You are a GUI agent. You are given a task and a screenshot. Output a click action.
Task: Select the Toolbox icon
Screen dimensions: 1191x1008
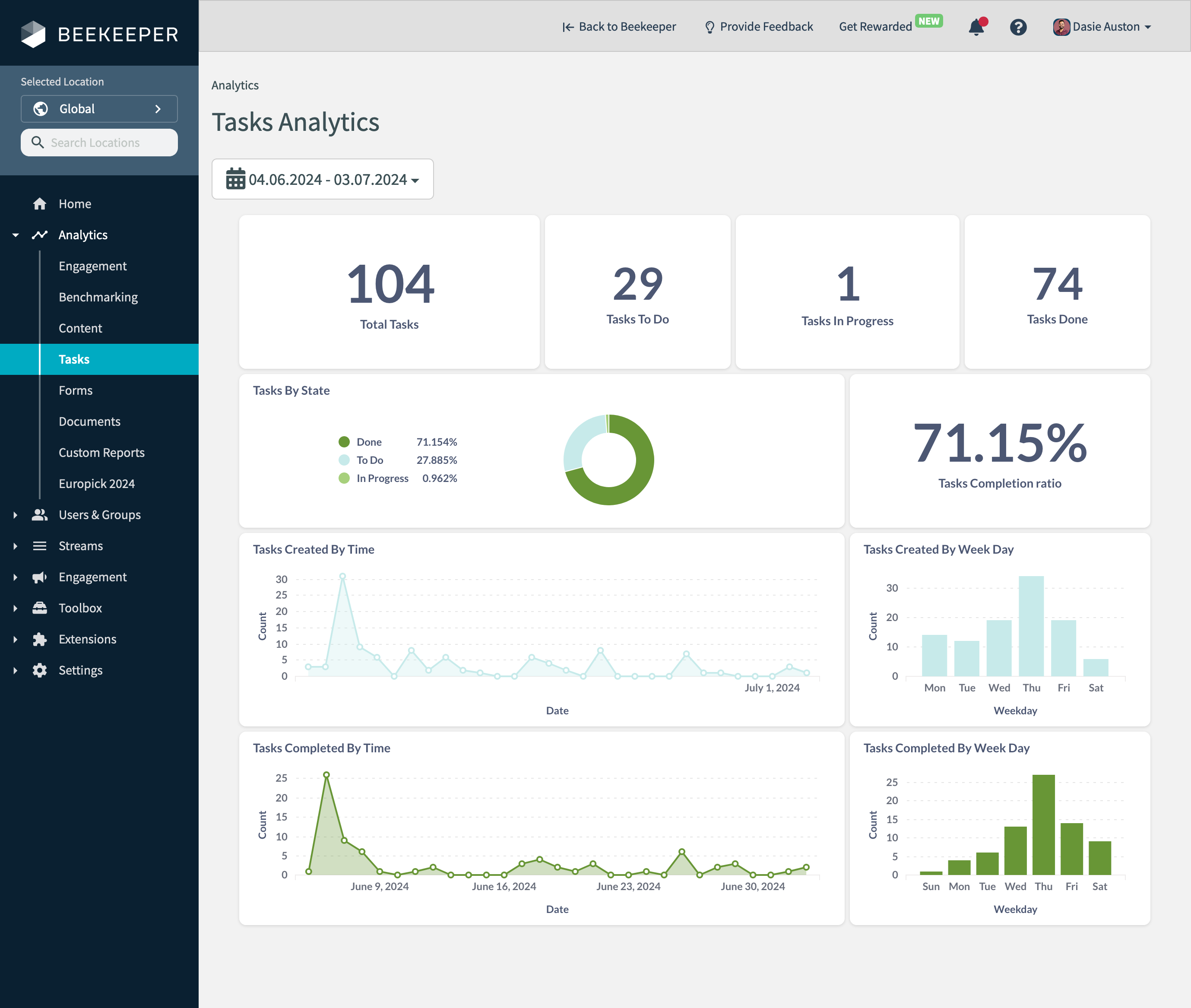click(39, 607)
